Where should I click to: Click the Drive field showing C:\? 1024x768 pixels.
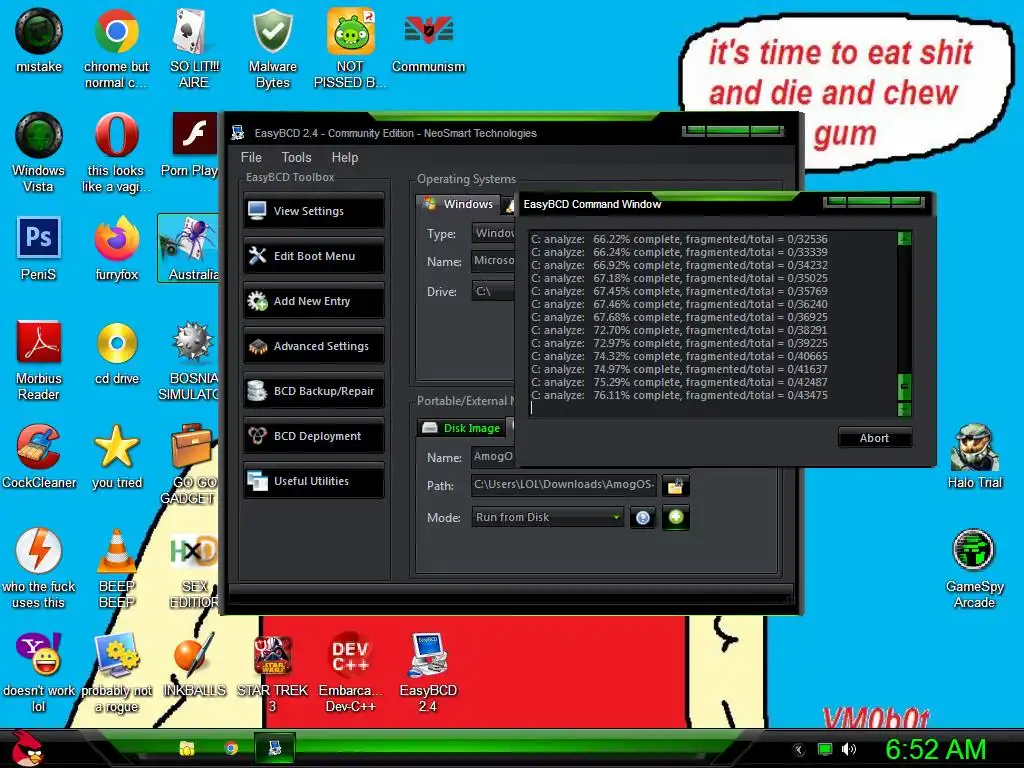(493, 291)
